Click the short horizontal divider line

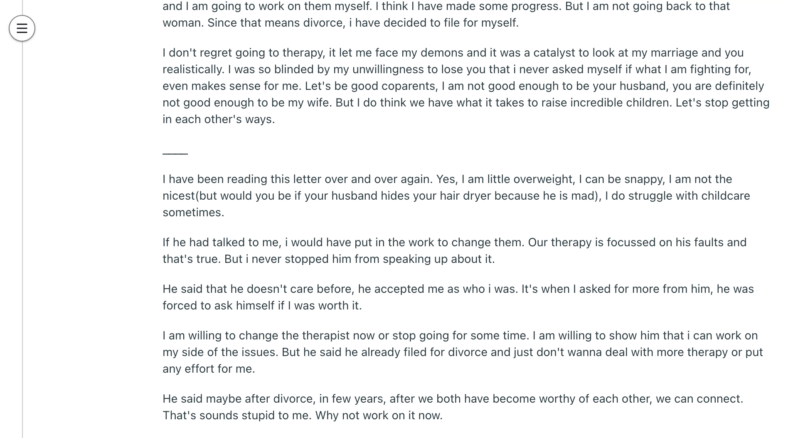point(175,153)
